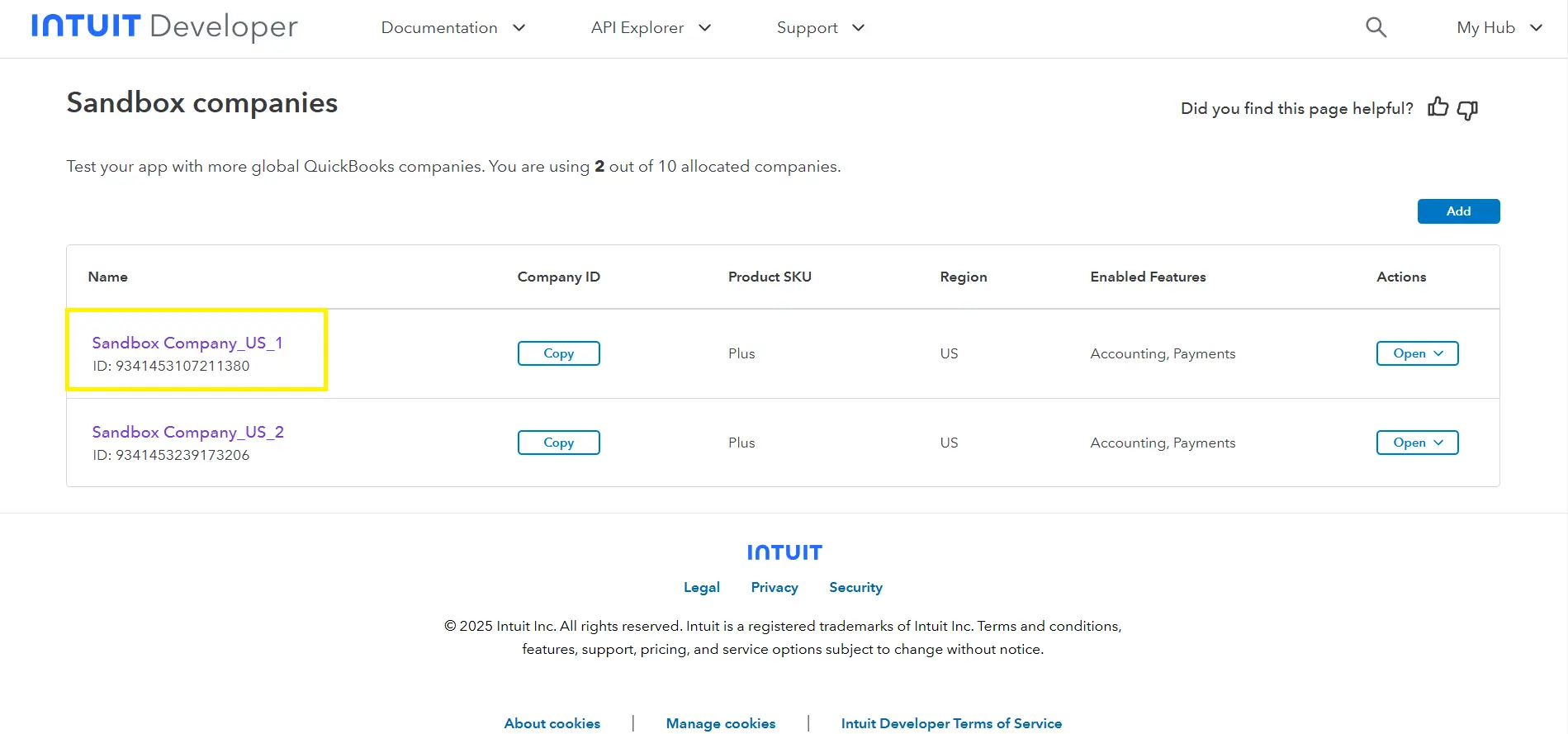Open the Sandbox Company_US_1 link

point(187,343)
